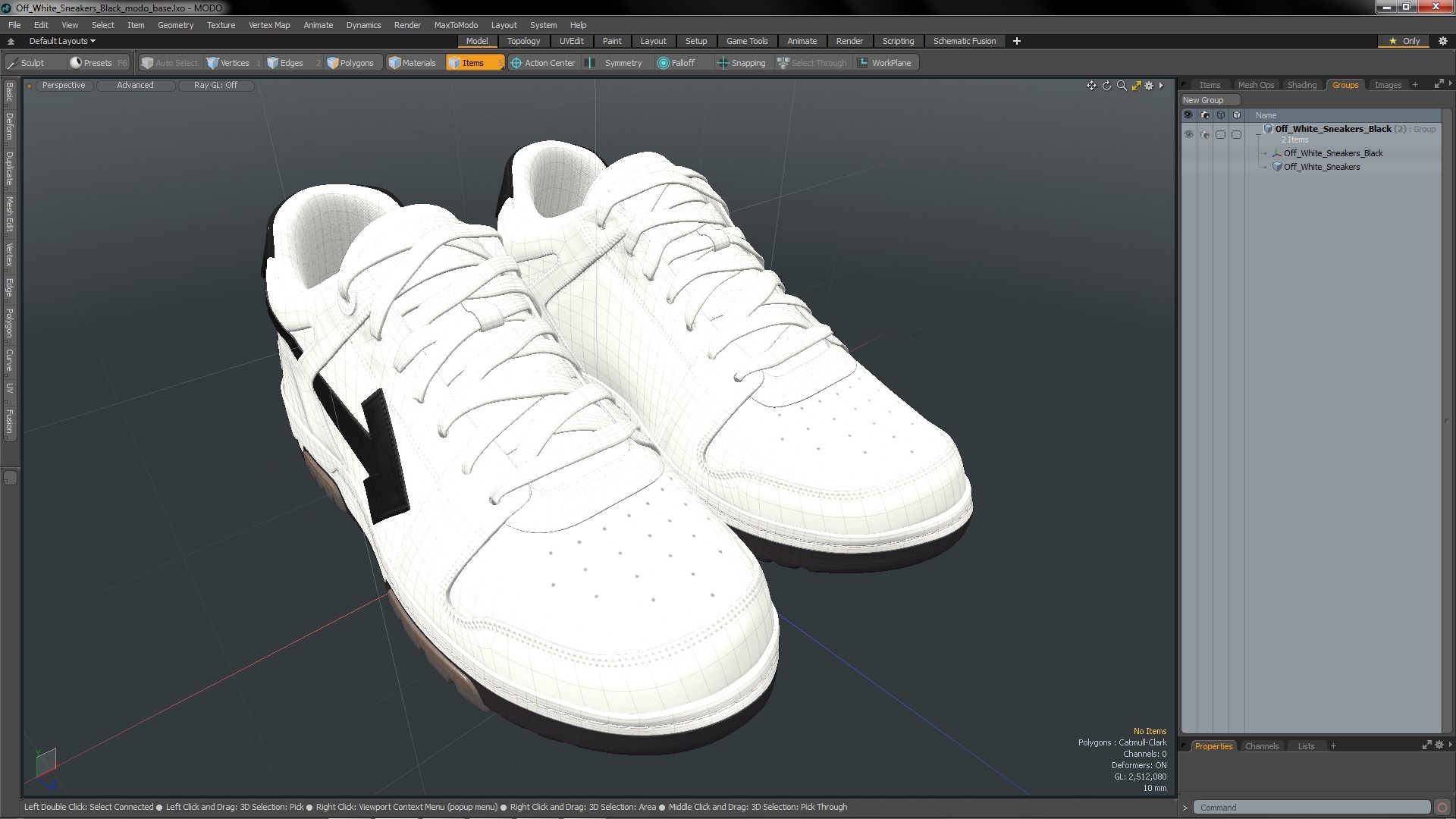Screen dimensions: 1456x819
Task: Activate the Sculpt tool button
Action: [x=32, y=63]
